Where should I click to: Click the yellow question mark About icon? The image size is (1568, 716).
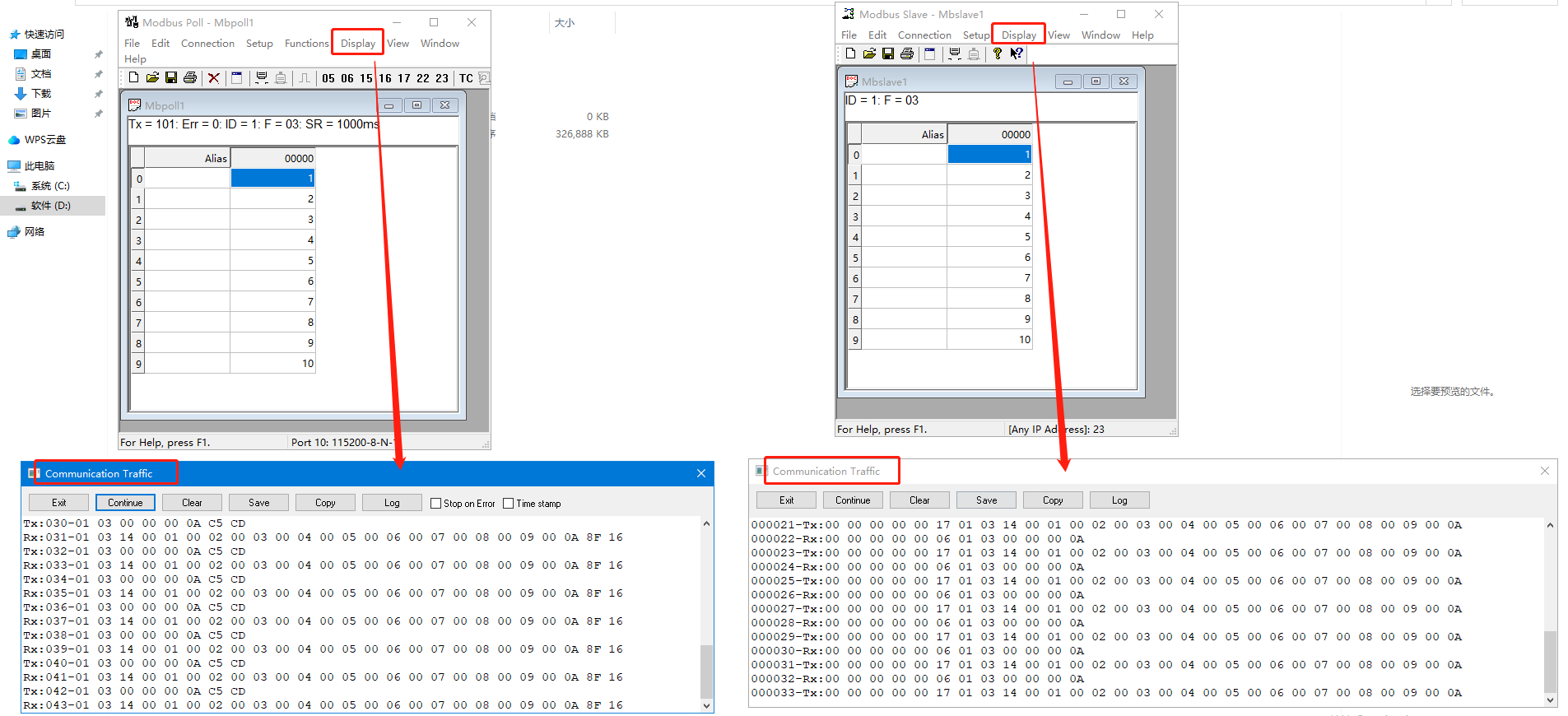tap(998, 54)
